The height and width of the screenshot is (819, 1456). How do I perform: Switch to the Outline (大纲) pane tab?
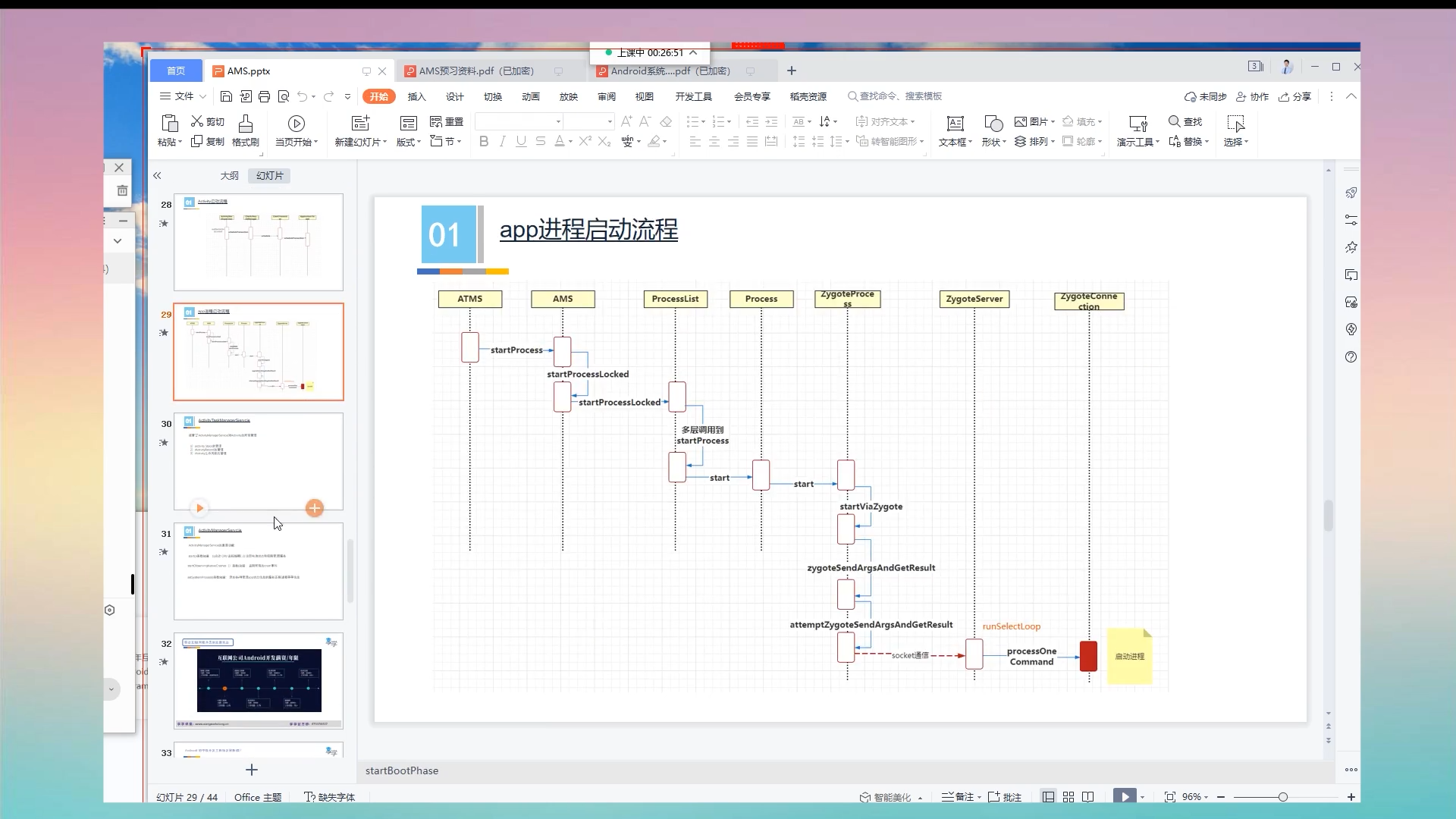pyautogui.click(x=229, y=175)
